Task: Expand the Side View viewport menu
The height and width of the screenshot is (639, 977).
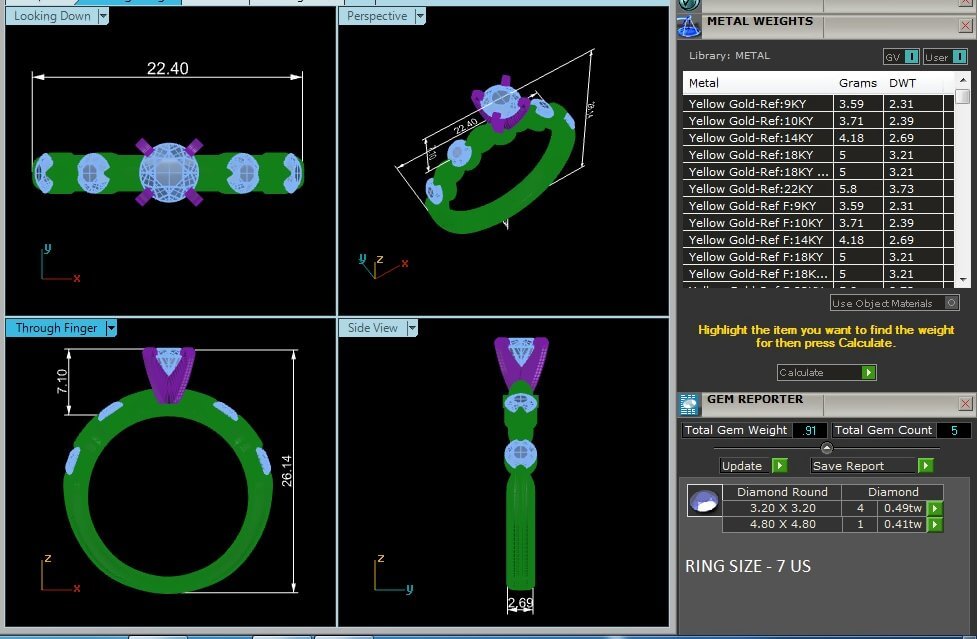Action: point(410,328)
